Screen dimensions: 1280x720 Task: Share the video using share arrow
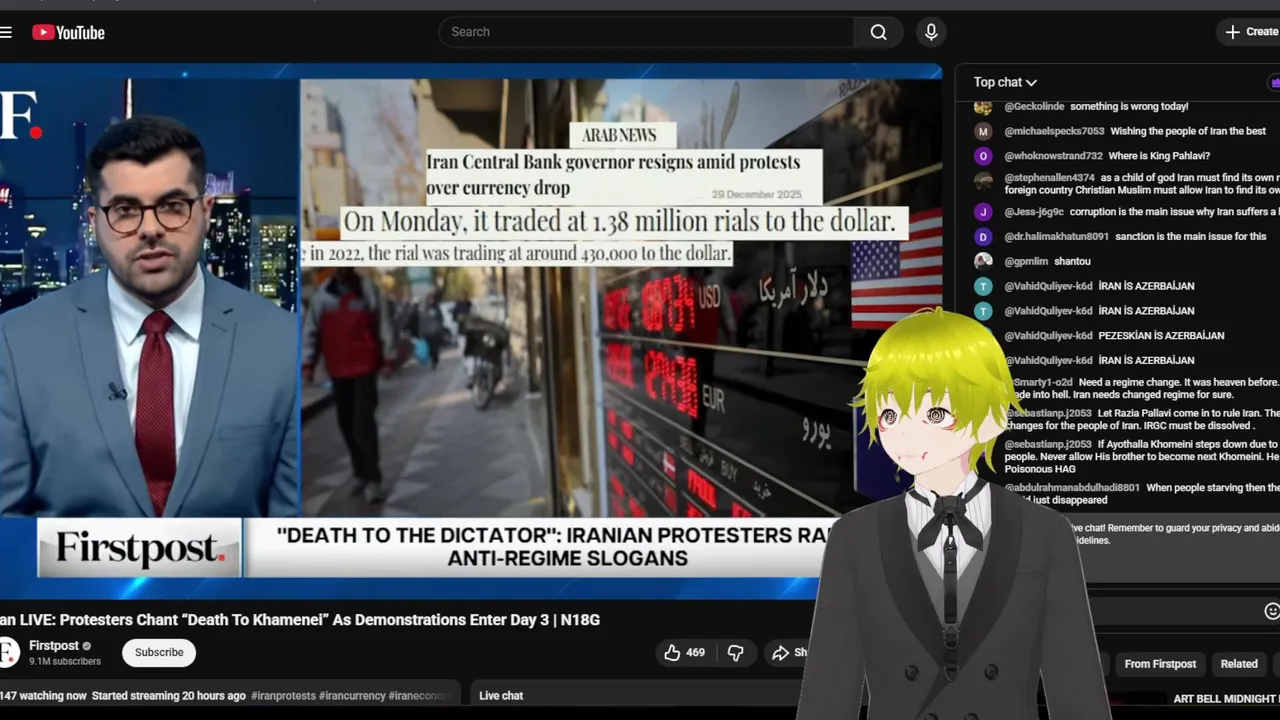(788, 652)
